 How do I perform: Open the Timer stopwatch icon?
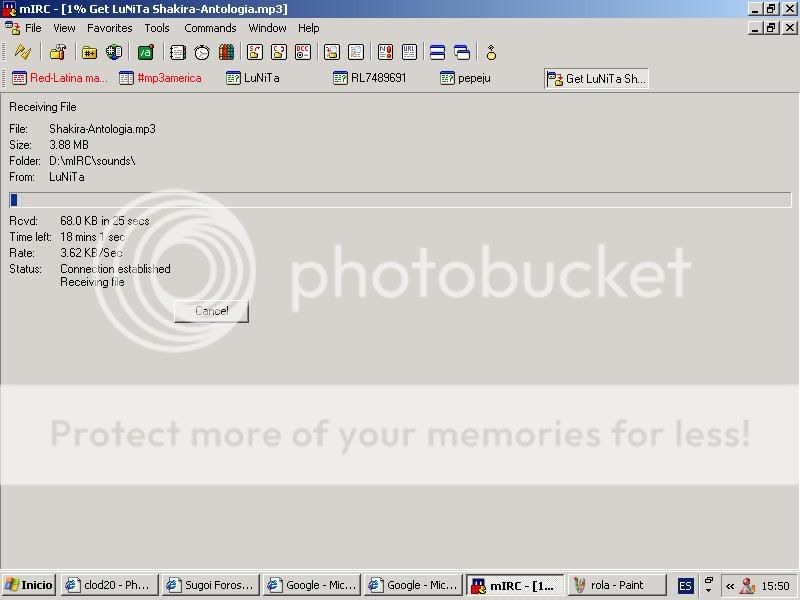pyautogui.click(x=202, y=52)
